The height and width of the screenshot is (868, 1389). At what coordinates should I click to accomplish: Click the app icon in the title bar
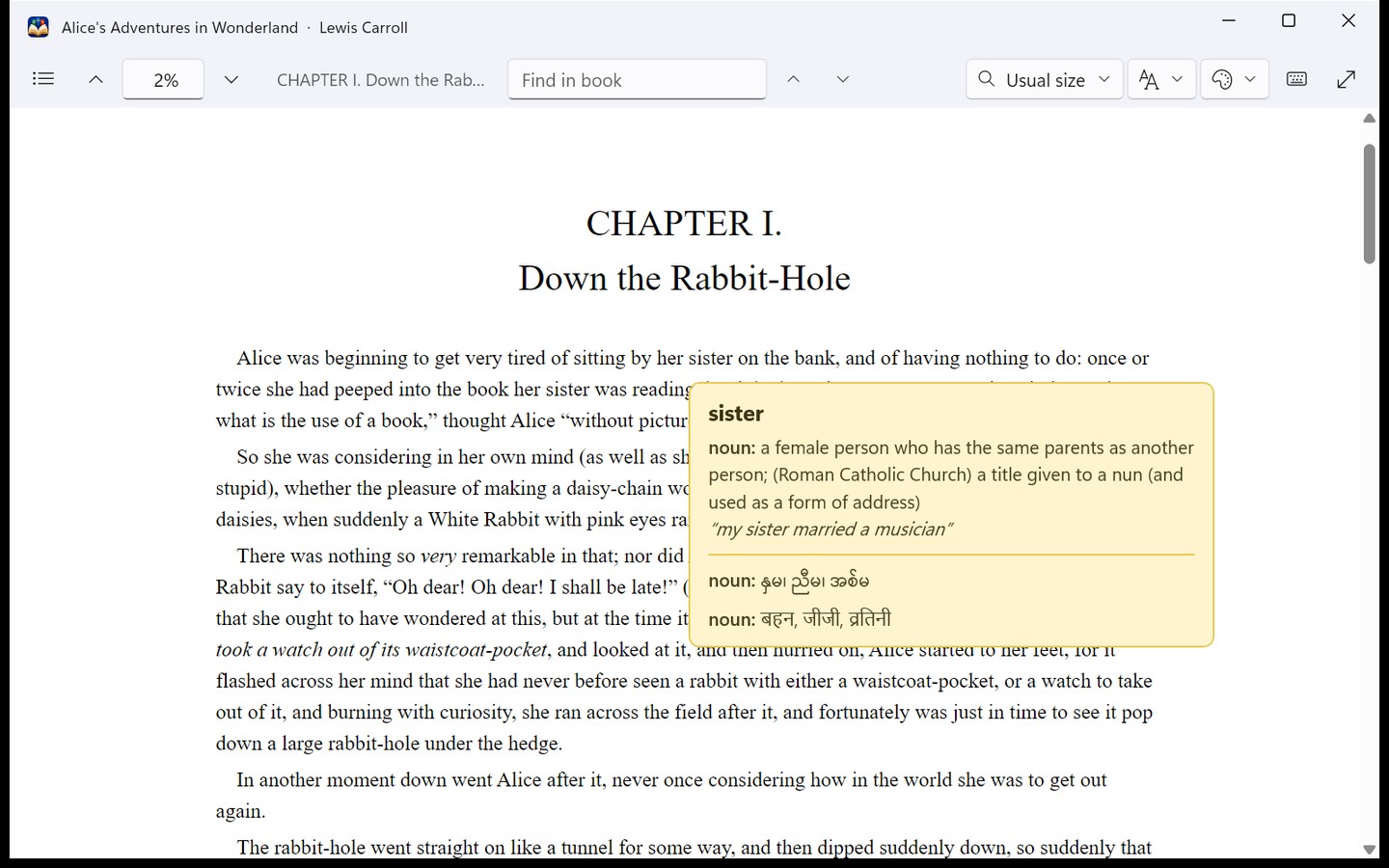point(39,27)
